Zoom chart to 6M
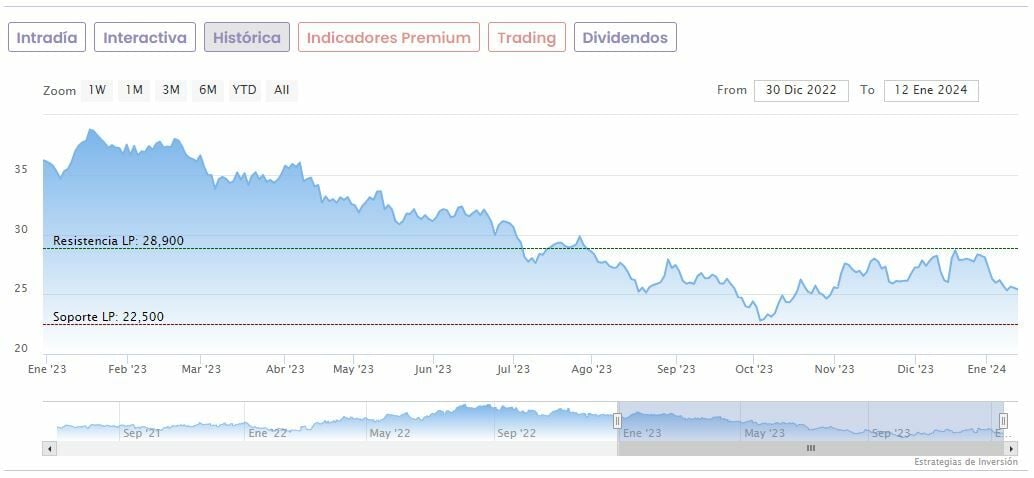The width and height of the screenshot is (1034, 478). (208, 90)
